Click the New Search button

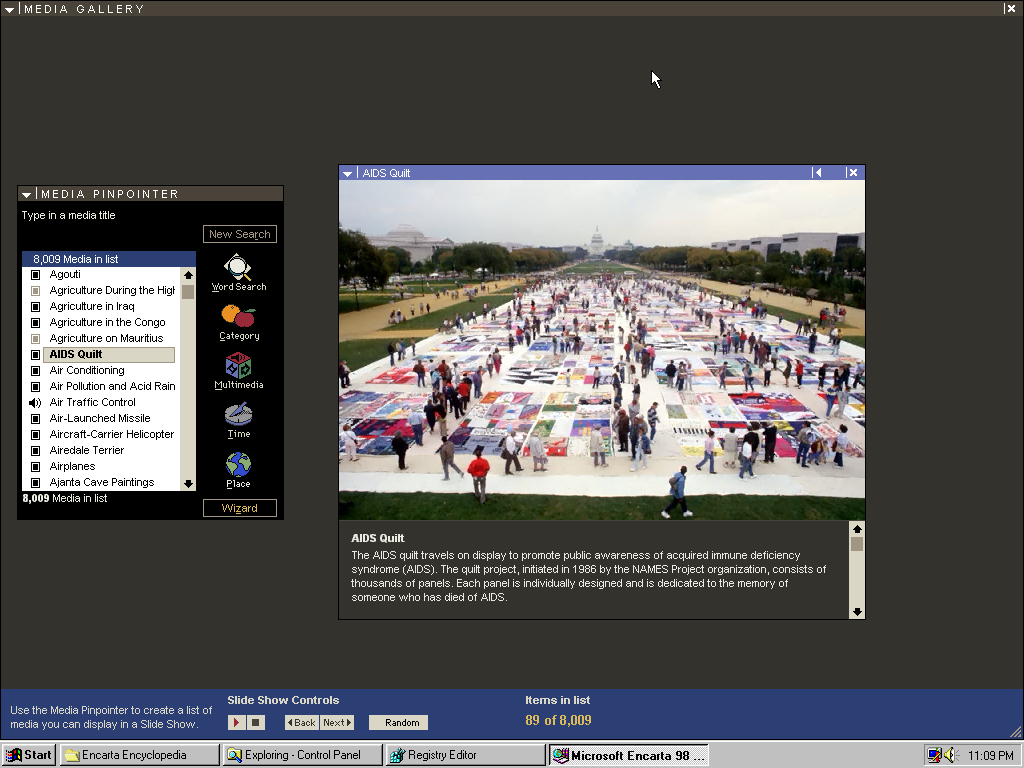(240, 234)
